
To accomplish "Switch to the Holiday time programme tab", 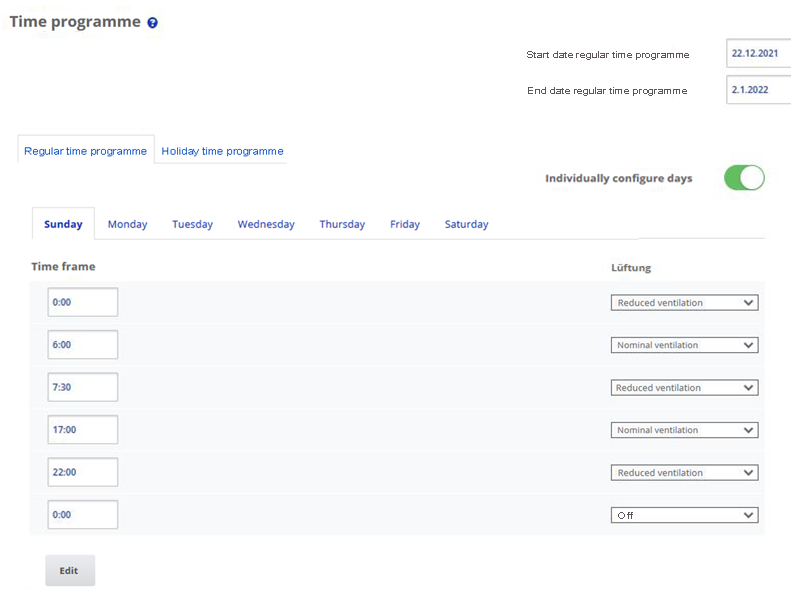I will 222,151.
